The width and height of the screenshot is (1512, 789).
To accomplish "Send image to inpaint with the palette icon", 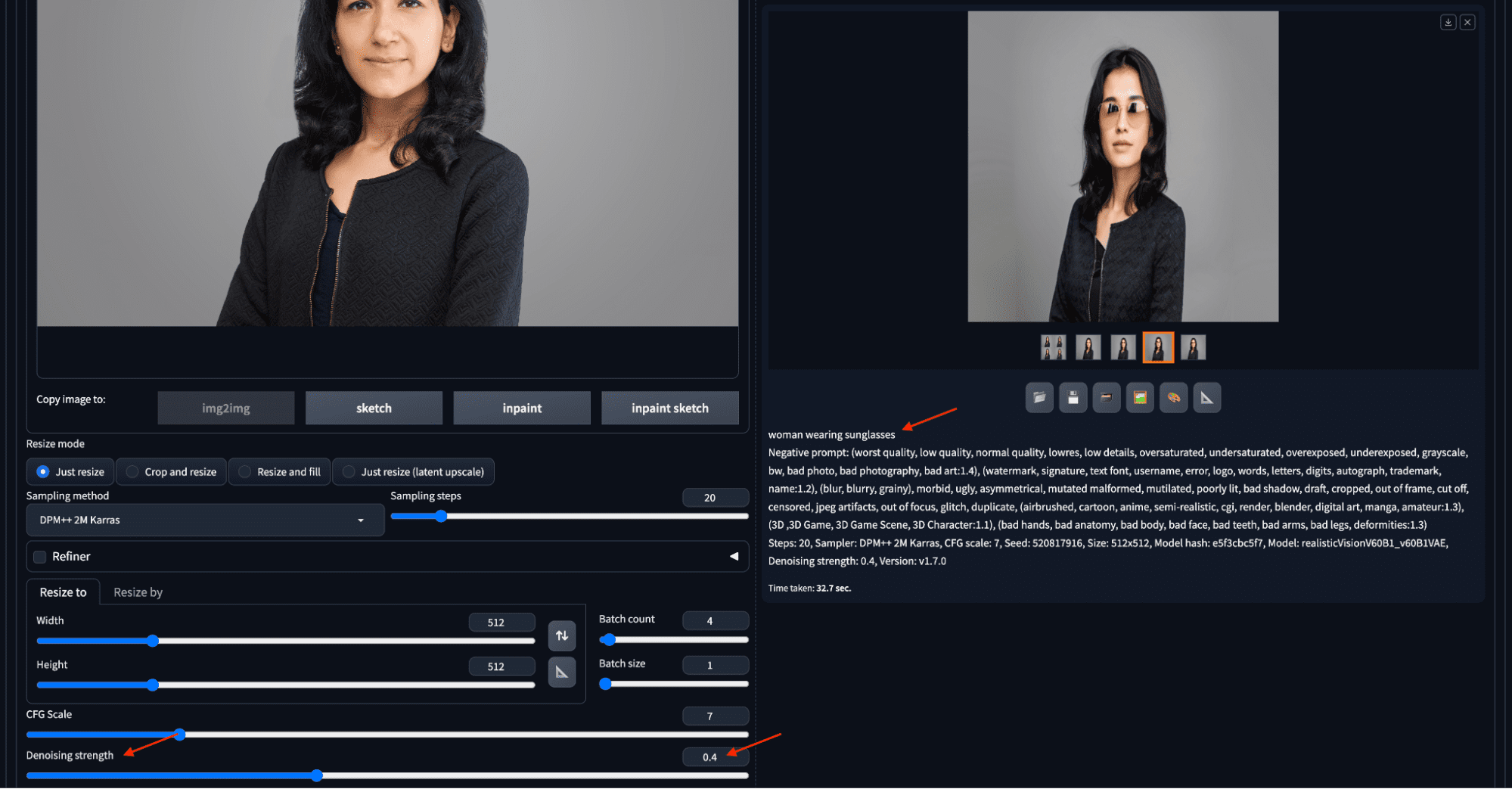I will pos(1173,398).
